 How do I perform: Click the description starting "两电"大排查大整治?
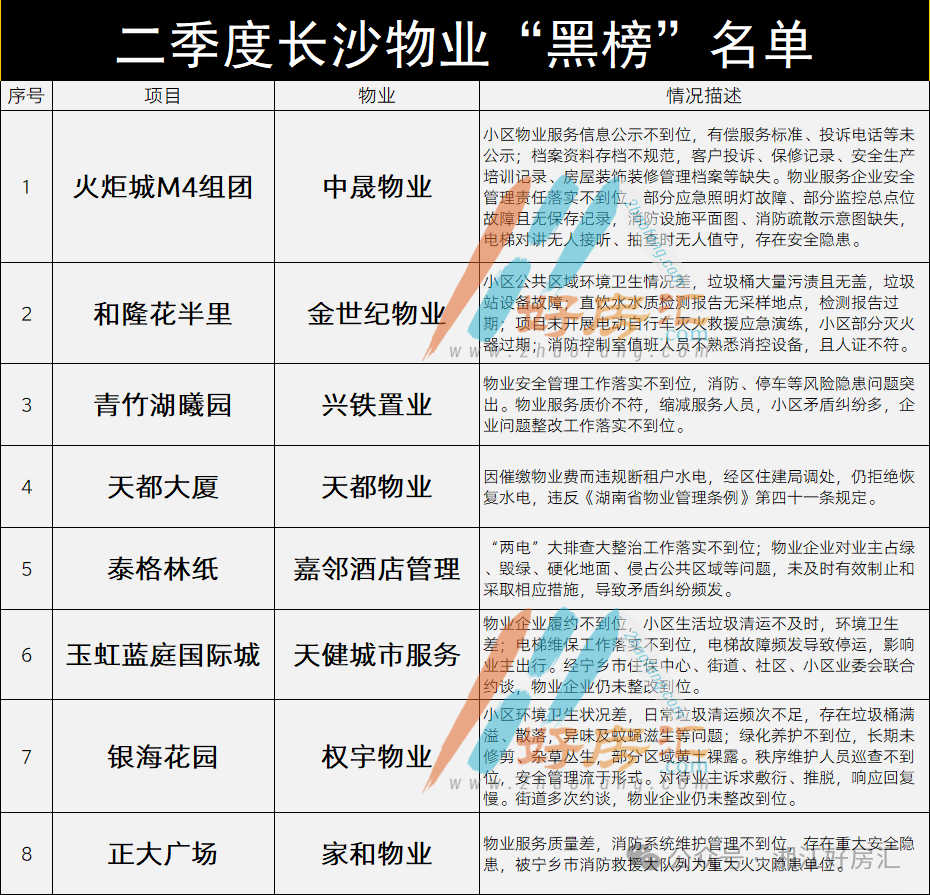tap(699, 568)
